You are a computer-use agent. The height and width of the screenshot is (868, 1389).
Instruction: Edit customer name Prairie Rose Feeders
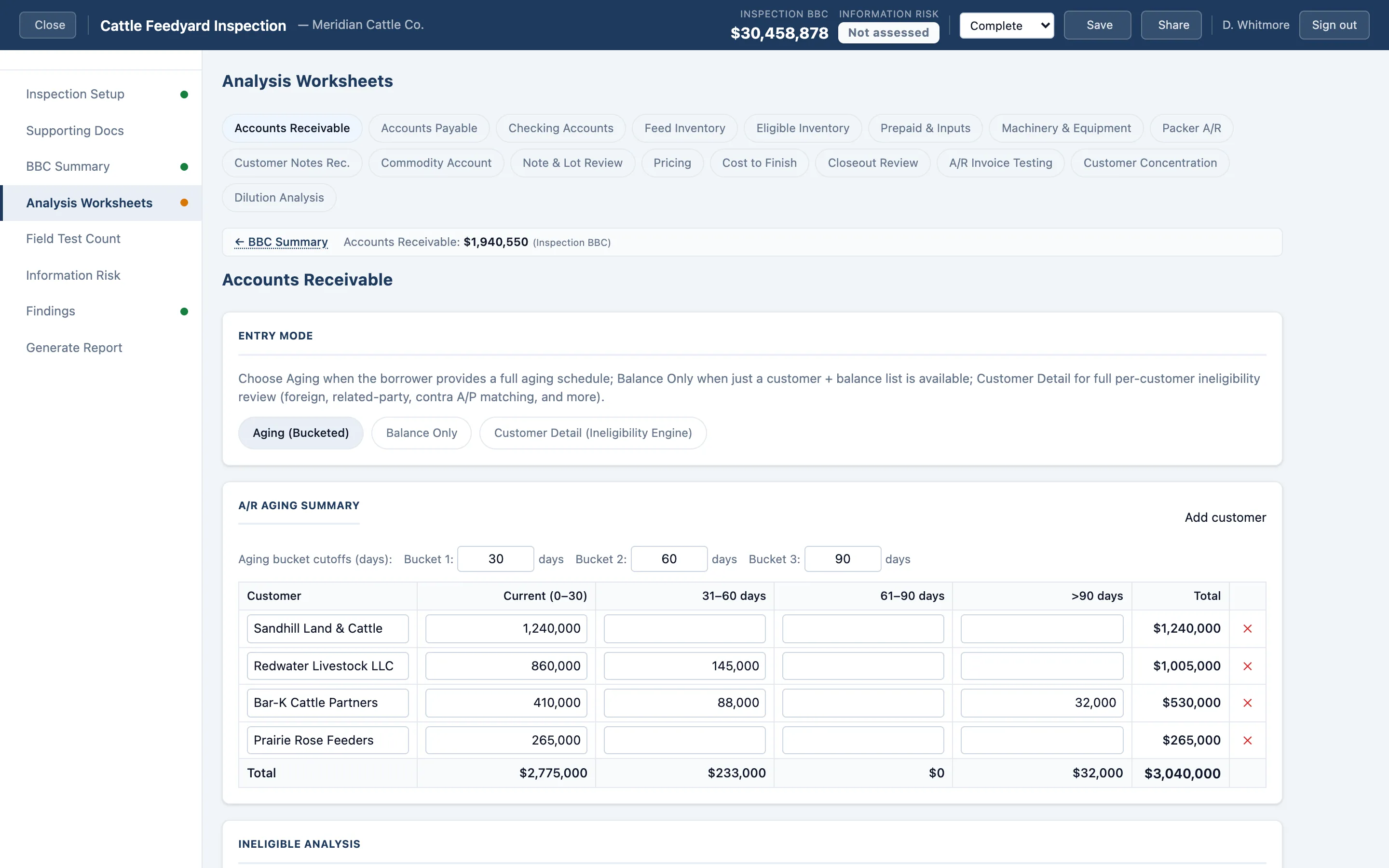pos(328,741)
